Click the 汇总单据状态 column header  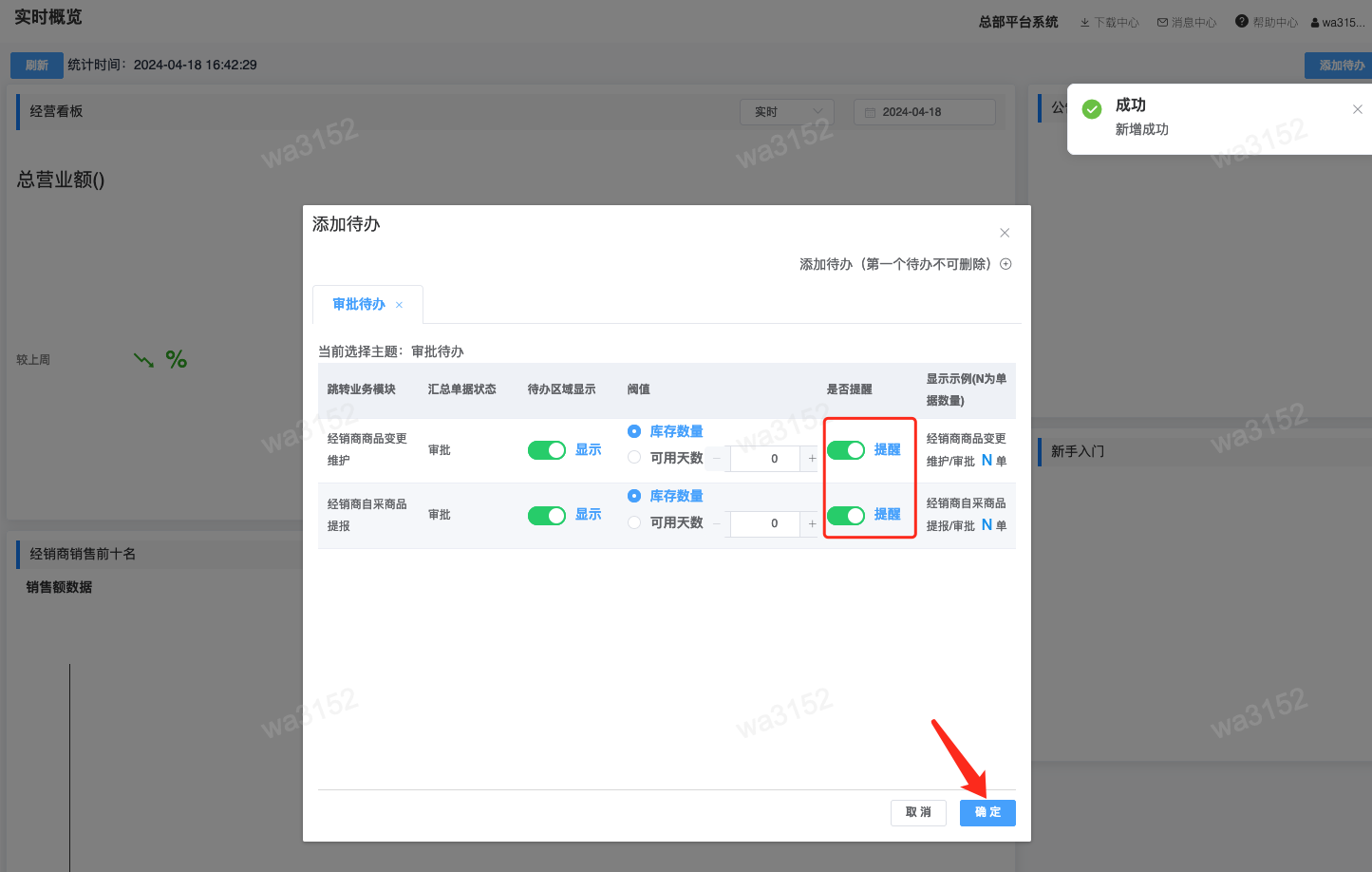(x=462, y=389)
